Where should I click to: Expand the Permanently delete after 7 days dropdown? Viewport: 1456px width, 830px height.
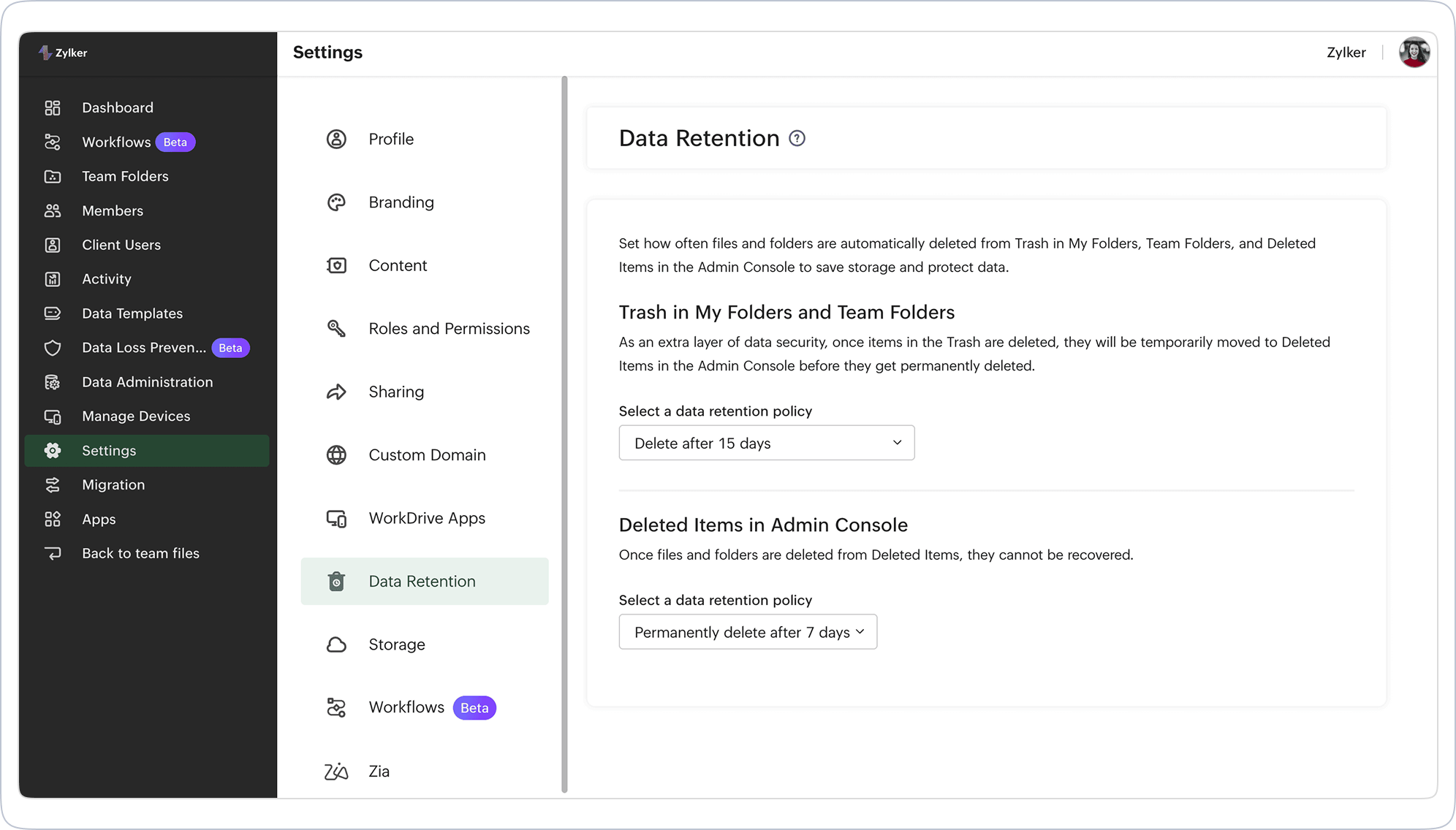(x=747, y=631)
